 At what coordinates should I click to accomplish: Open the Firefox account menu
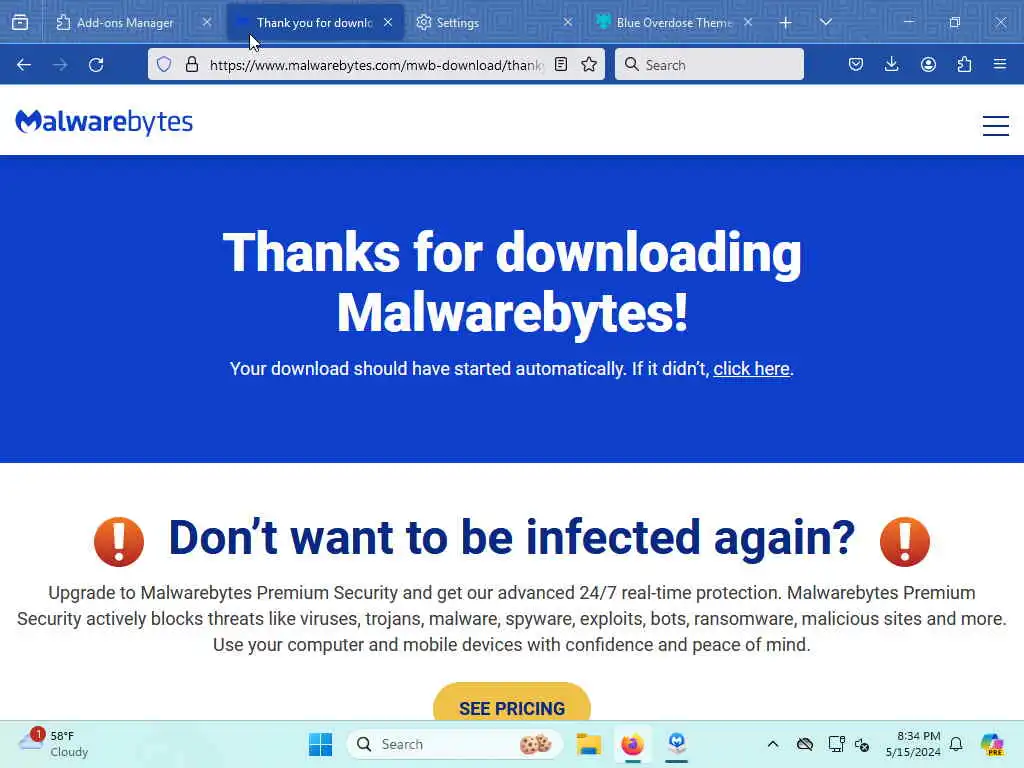(928, 64)
